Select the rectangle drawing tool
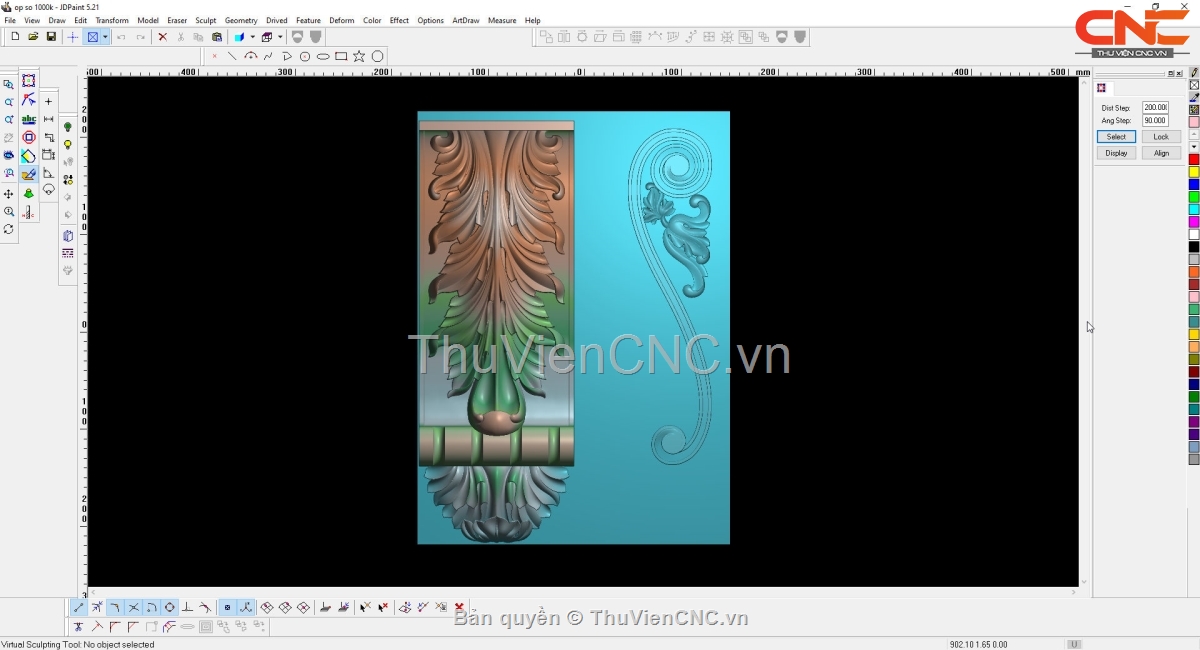Screen dimensions: 1200x650 (341, 57)
